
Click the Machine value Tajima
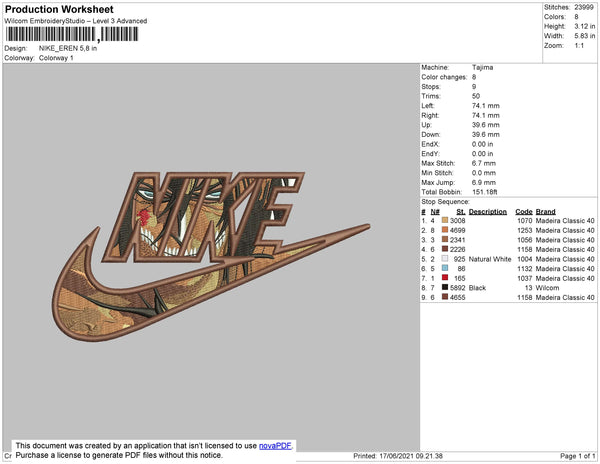(482, 67)
